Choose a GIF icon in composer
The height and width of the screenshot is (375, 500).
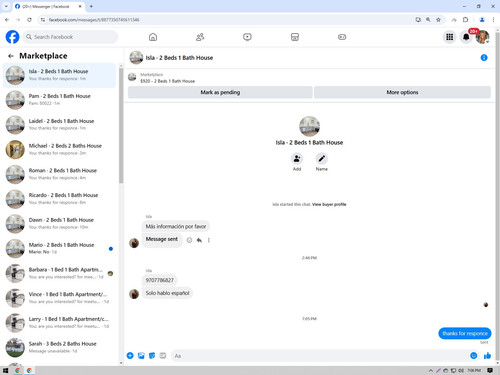pyautogui.click(x=163, y=356)
